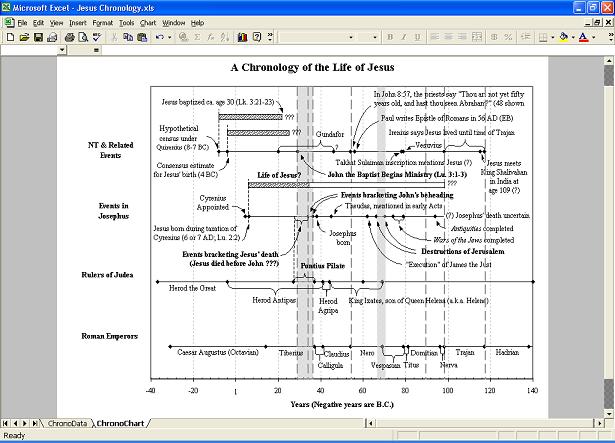Click the Borders toolbar icon

(x=543, y=37)
